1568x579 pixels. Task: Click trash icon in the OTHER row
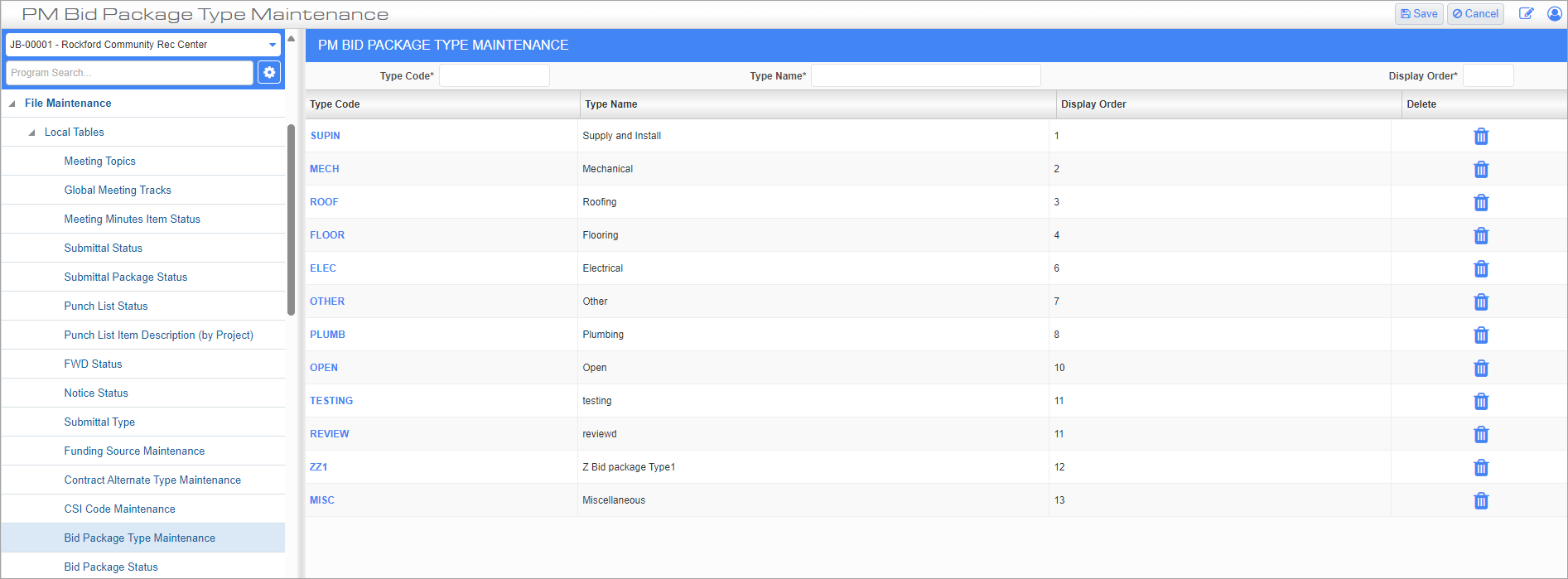[1481, 302]
